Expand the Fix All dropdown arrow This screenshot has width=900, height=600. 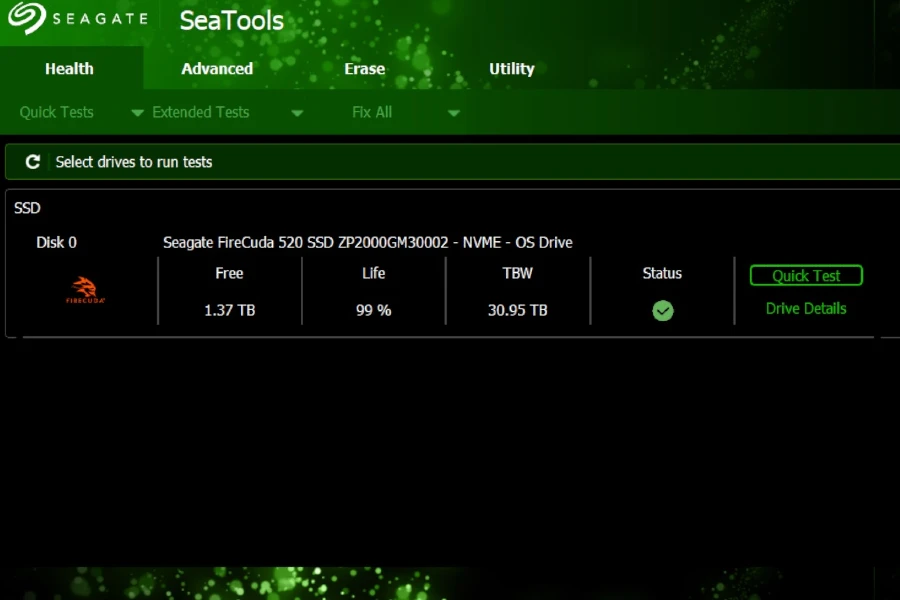(x=453, y=113)
